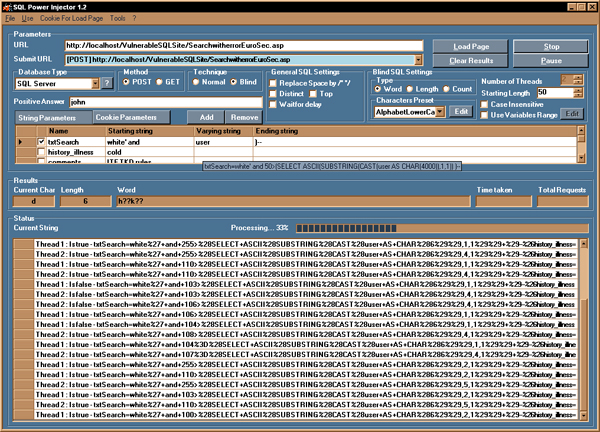The image size is (600, 432).
Task: Select the POST method radio button
Action: coord(126,82)
